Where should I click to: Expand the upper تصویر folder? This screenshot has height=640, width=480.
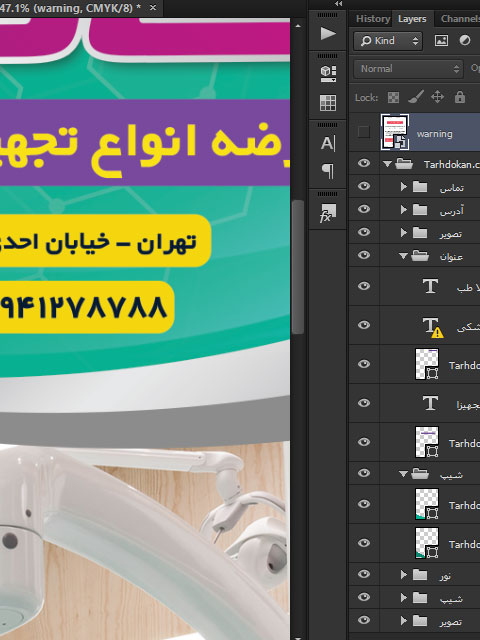(403, 233)
